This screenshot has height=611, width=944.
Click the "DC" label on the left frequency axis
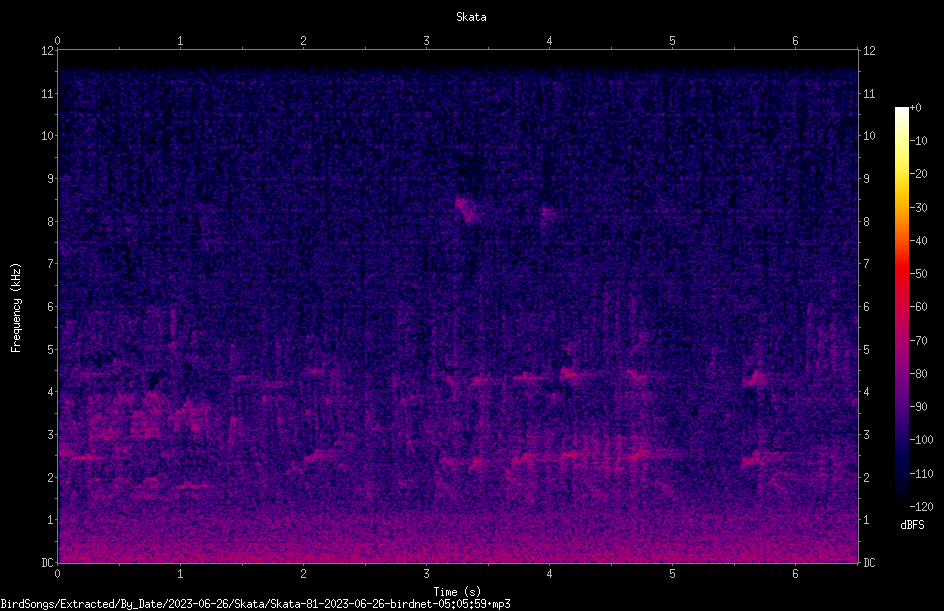[x=47, y=563]
